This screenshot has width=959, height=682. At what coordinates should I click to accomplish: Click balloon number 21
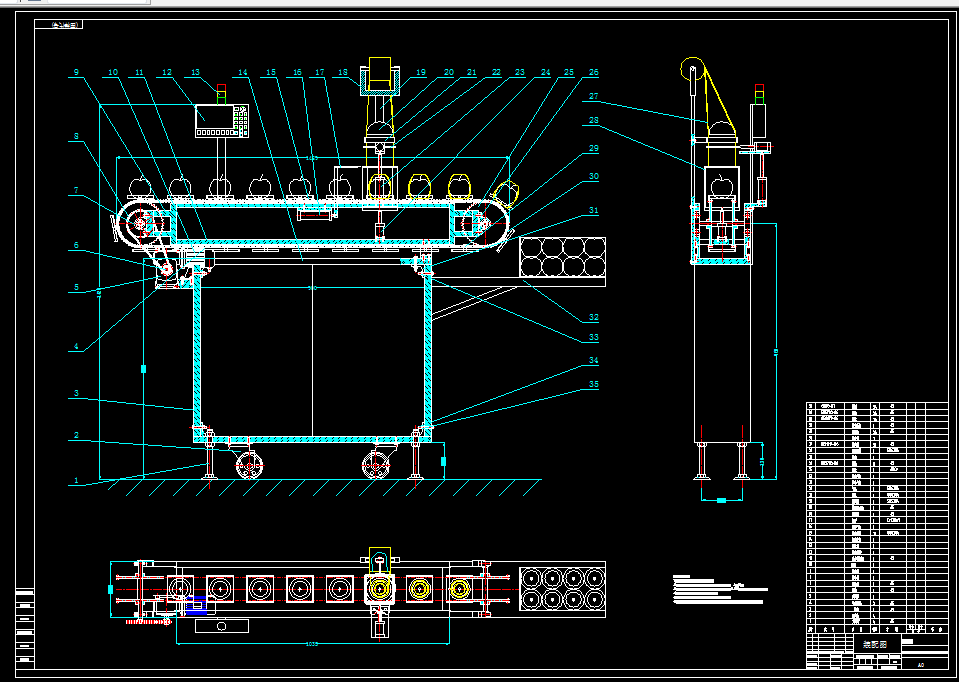[472, 72]
